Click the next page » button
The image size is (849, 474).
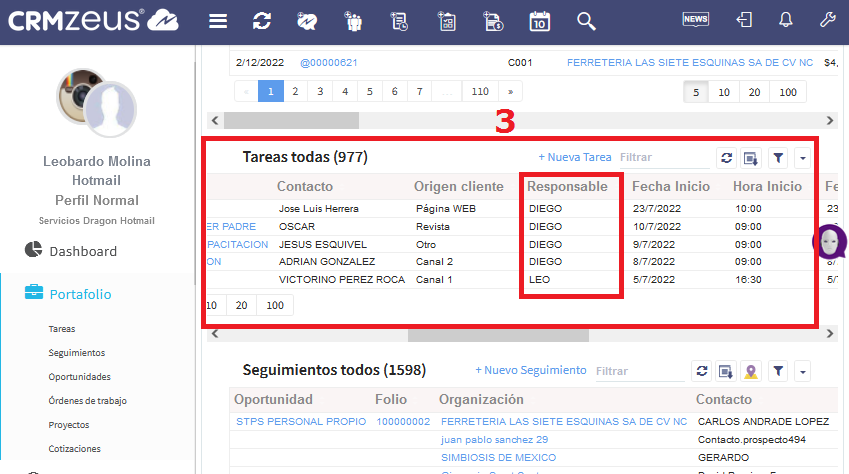coord(510,92)
